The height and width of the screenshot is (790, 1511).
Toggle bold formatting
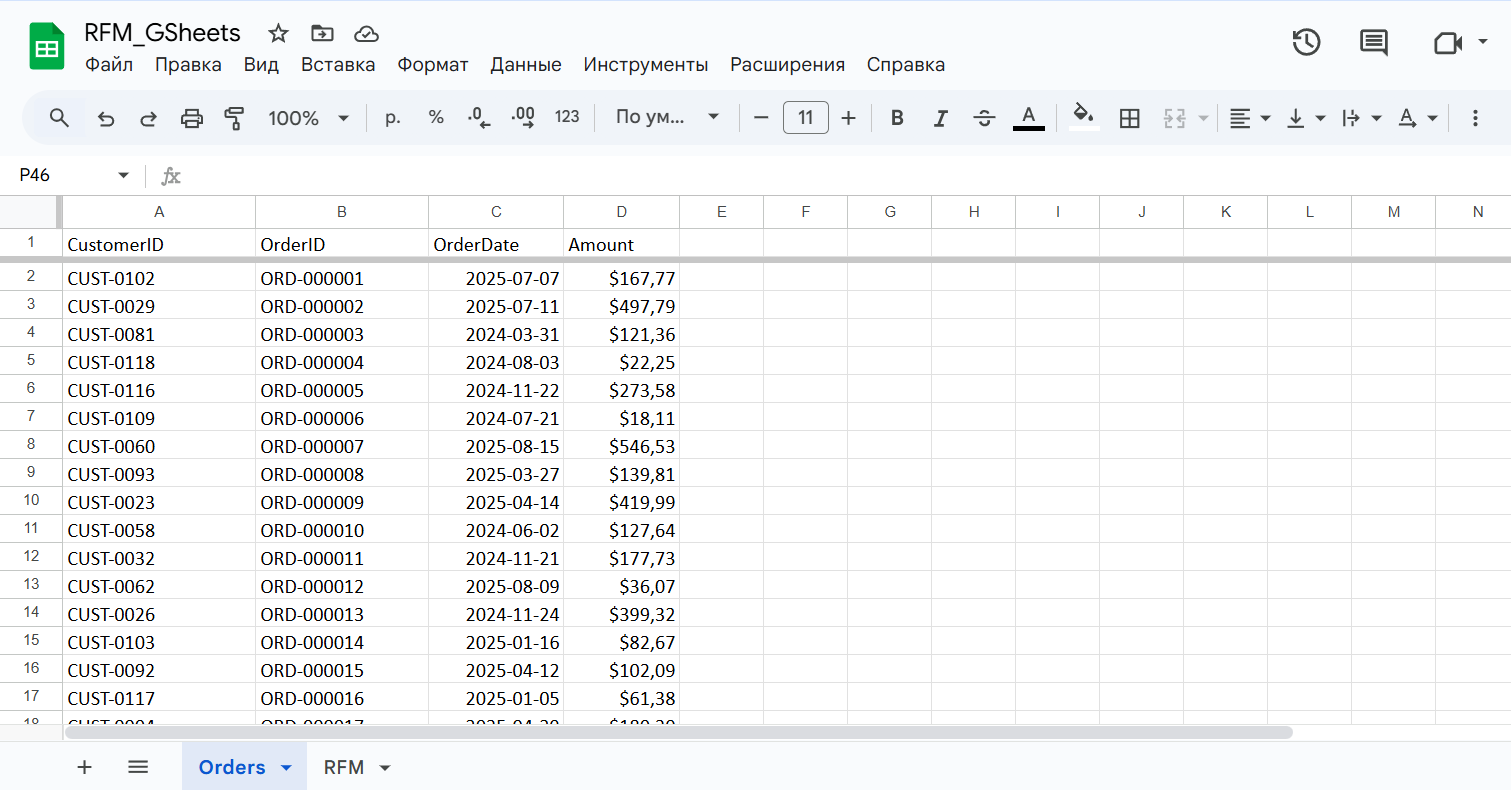[897, 118]
